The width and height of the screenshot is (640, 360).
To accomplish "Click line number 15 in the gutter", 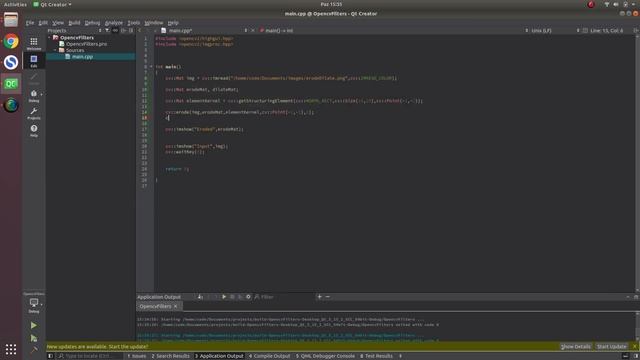I will point(144,118).
